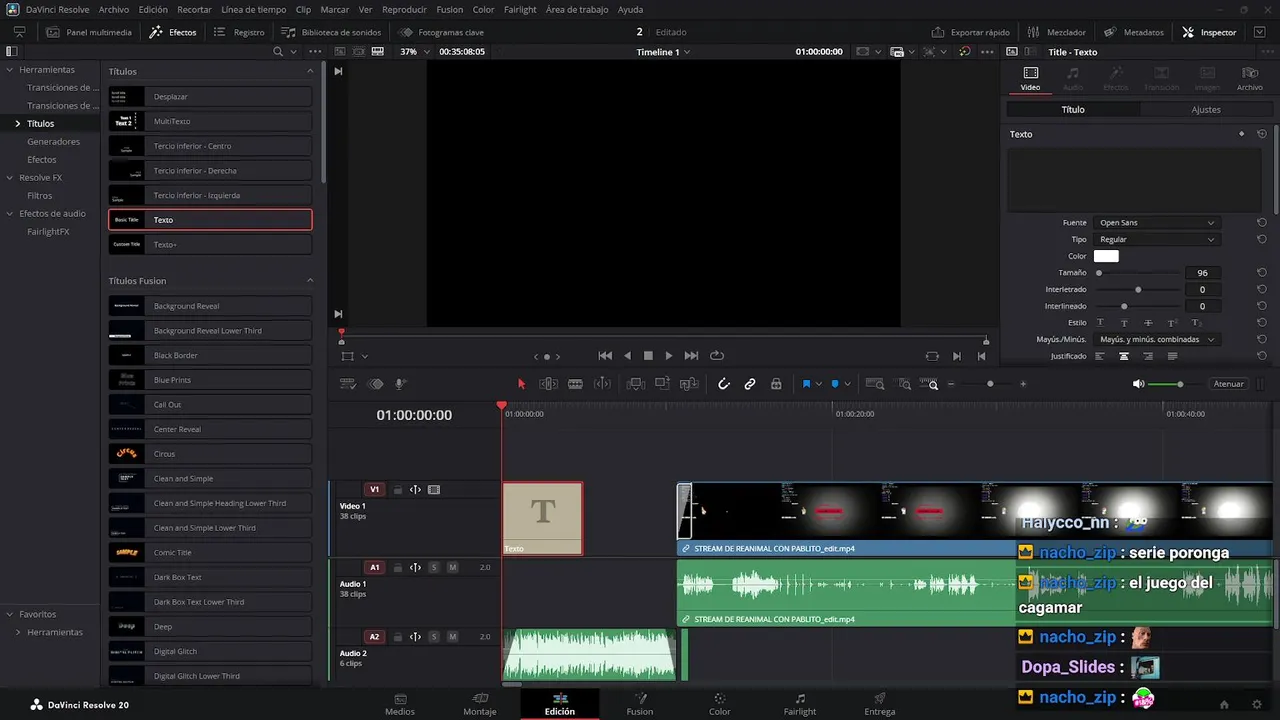1280x720 pixels.
Task: Choose center text justification
Action: pyautogui.click(x=1124, y=356)
